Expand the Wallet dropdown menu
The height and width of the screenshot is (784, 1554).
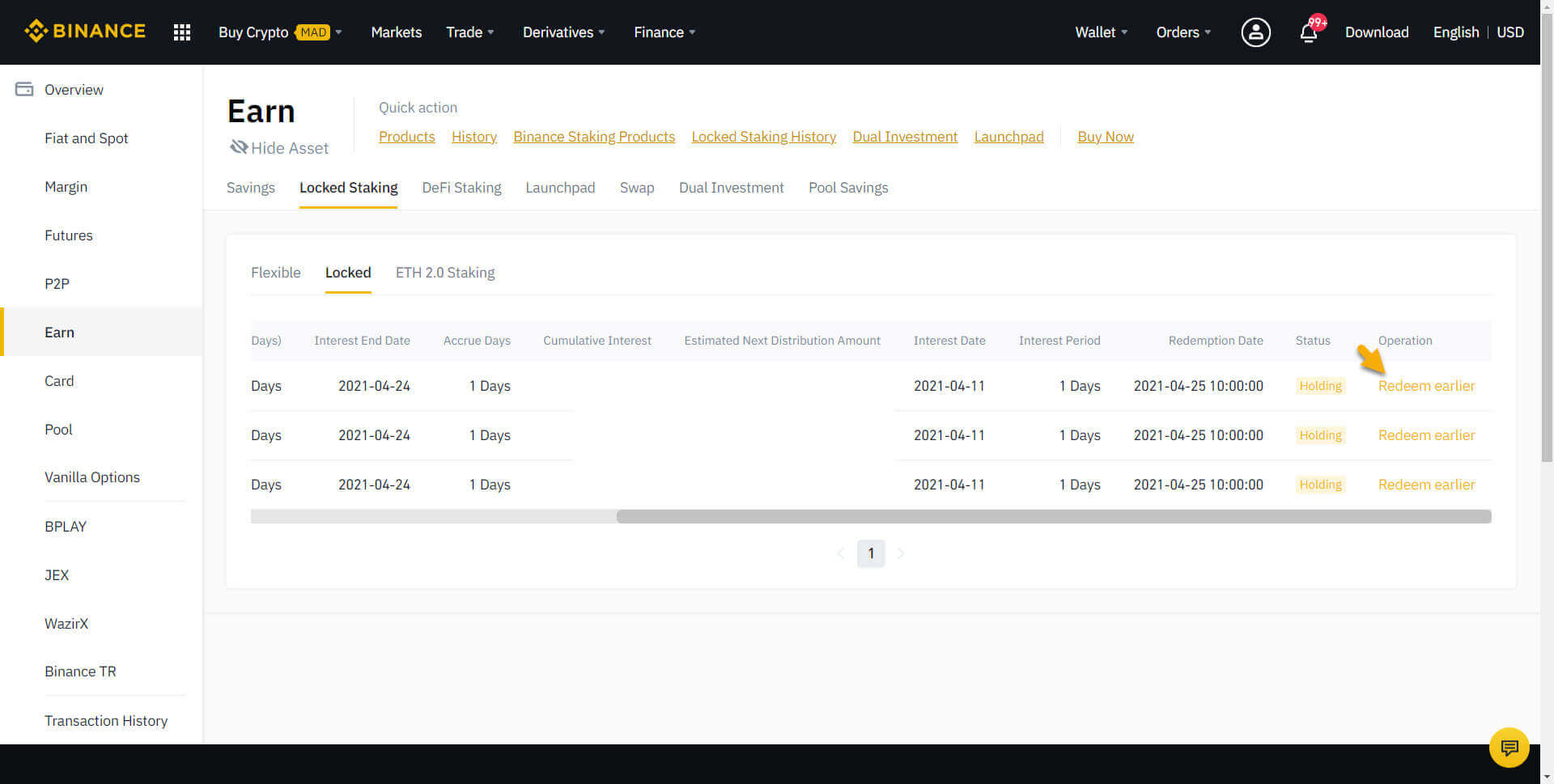(1102, 32)
